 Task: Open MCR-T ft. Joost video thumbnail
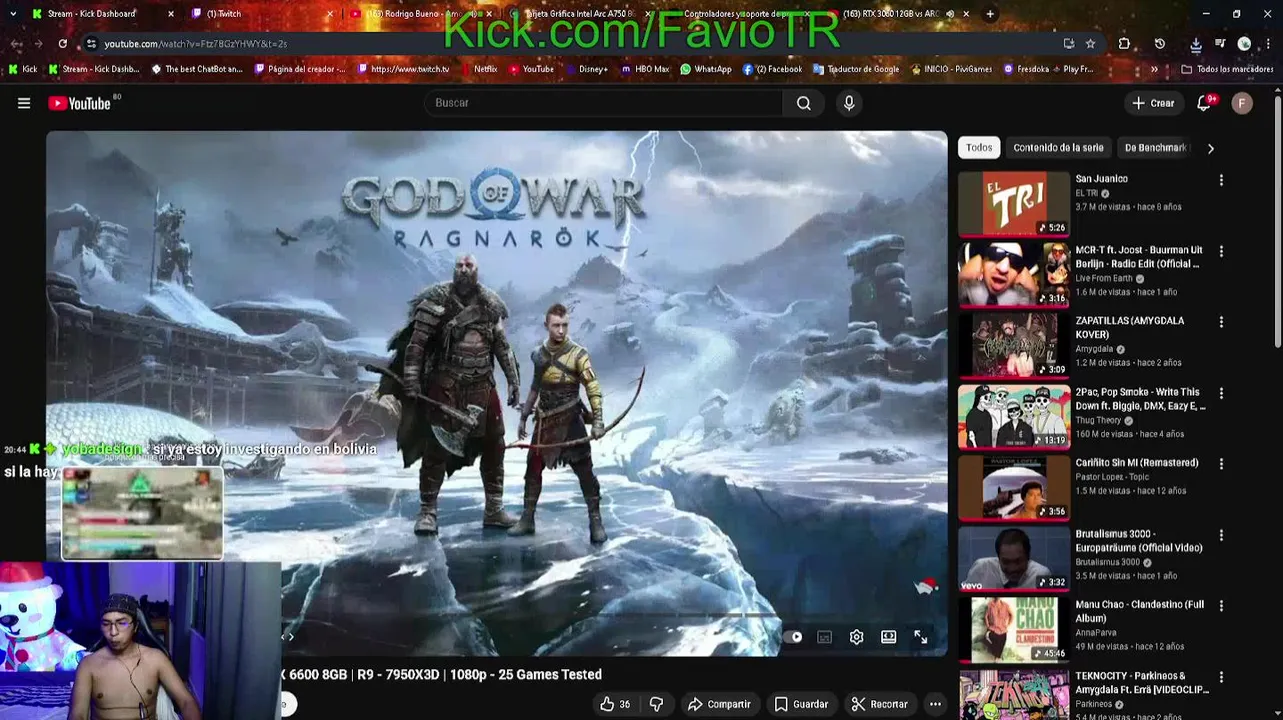click(x=1014, y=275)
